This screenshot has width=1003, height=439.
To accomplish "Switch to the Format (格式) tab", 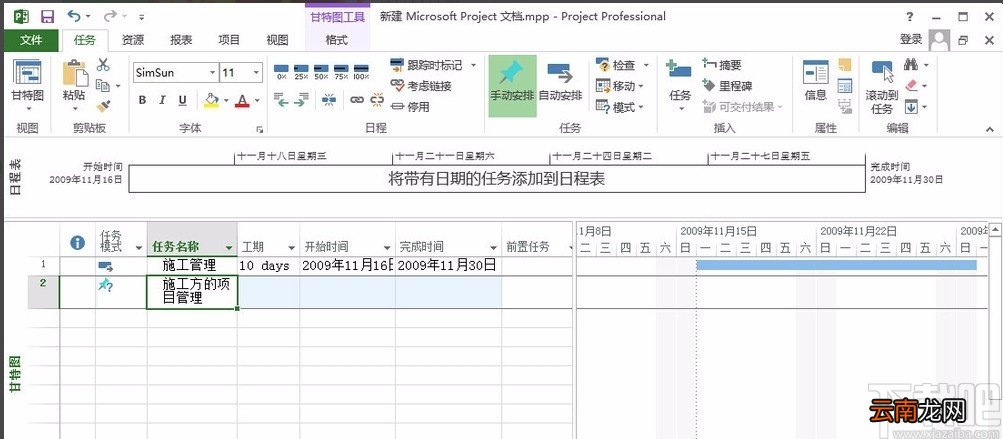I will coord(336,40).
